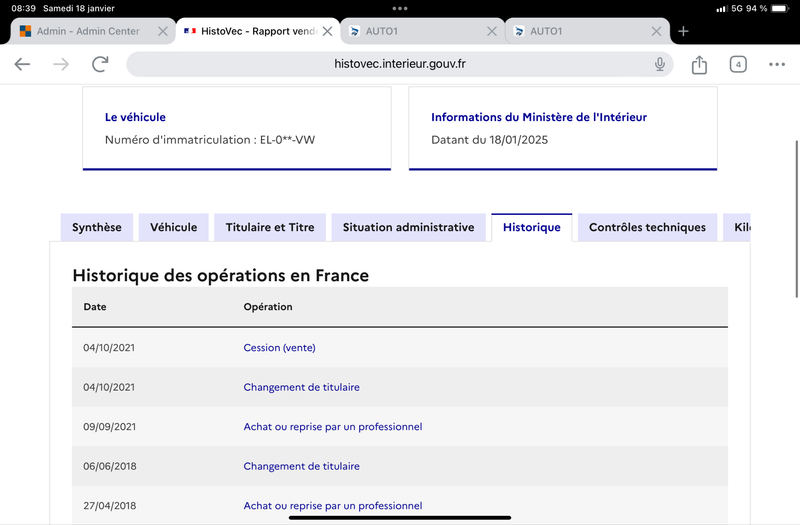Viewport: 800px width, 525px height.
Task: Open the Situation administrative tab
Action: tap(409, 228)
